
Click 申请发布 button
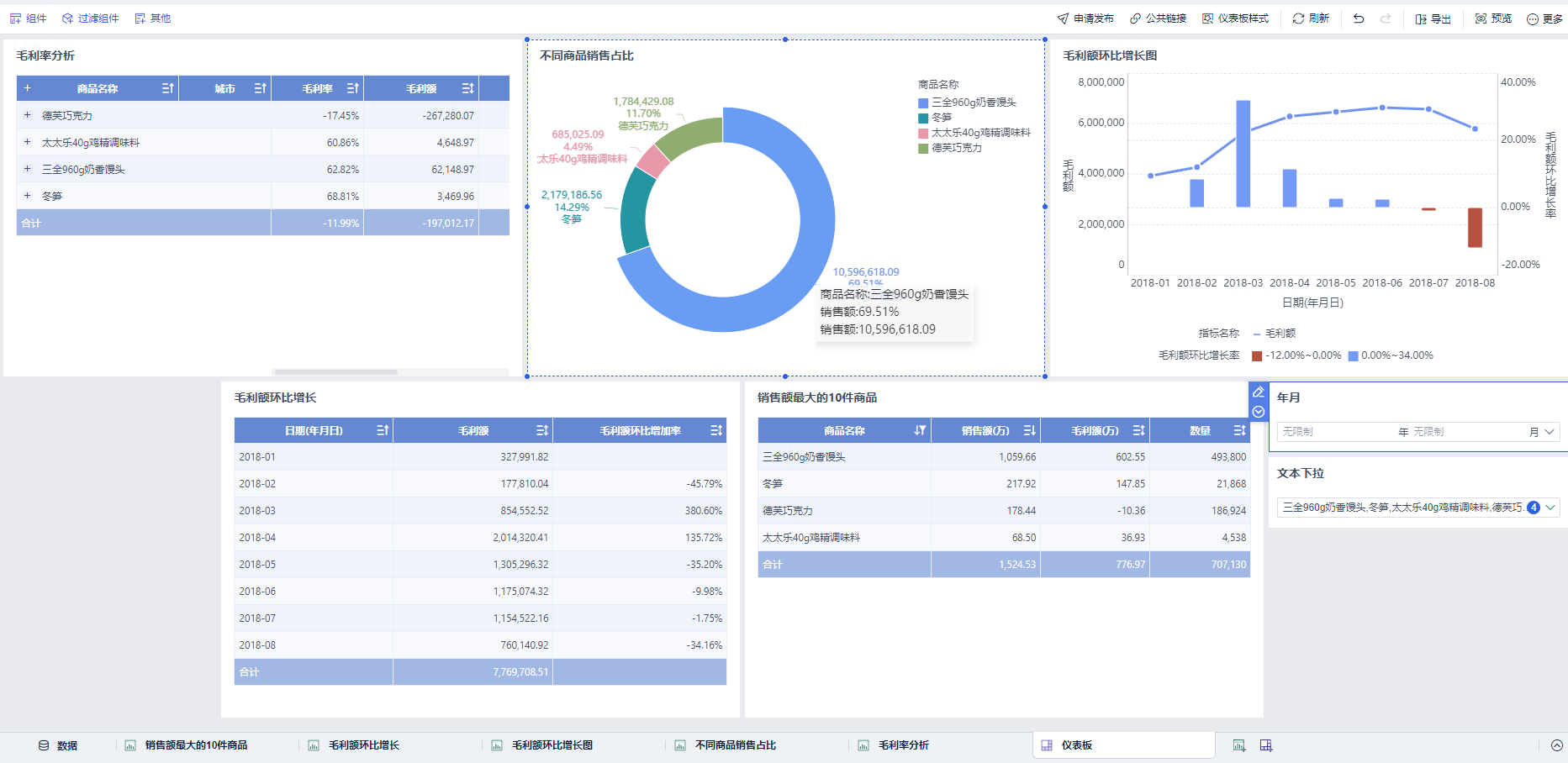[1085, 18]
